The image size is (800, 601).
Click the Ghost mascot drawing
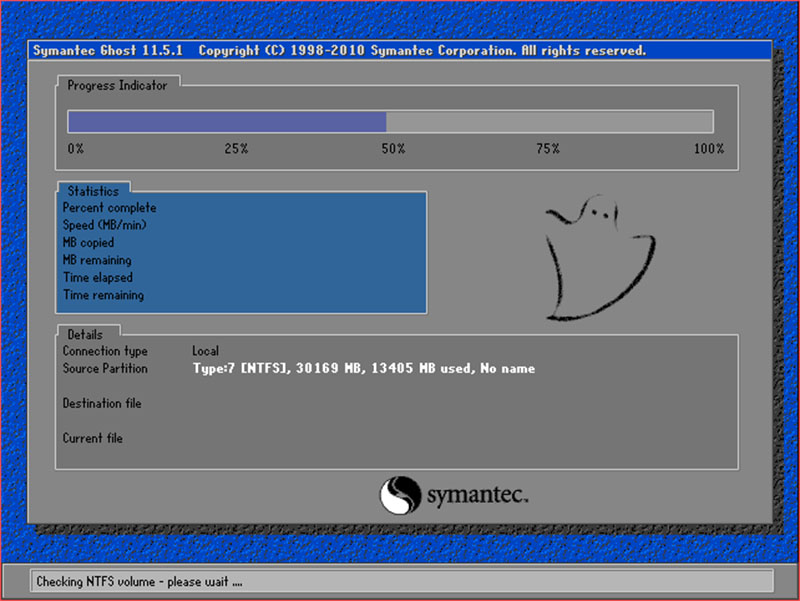(x=601, y=257)
